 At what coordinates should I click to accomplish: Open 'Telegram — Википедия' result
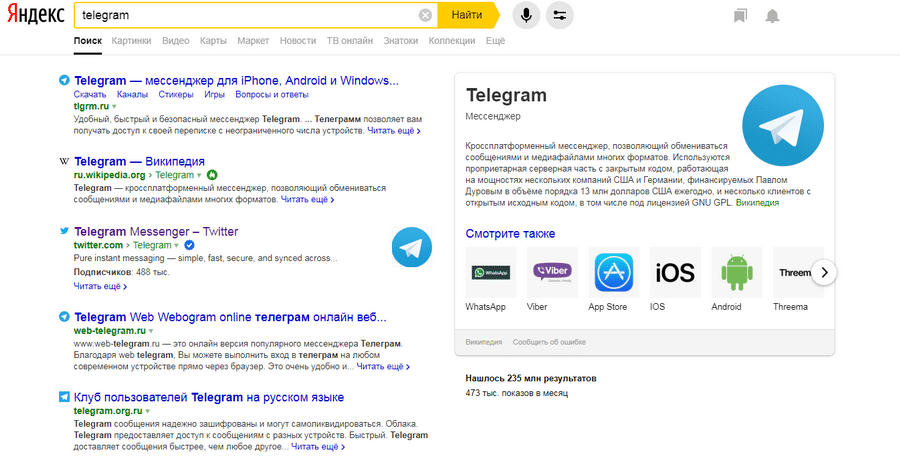click(x=139, y=161)
